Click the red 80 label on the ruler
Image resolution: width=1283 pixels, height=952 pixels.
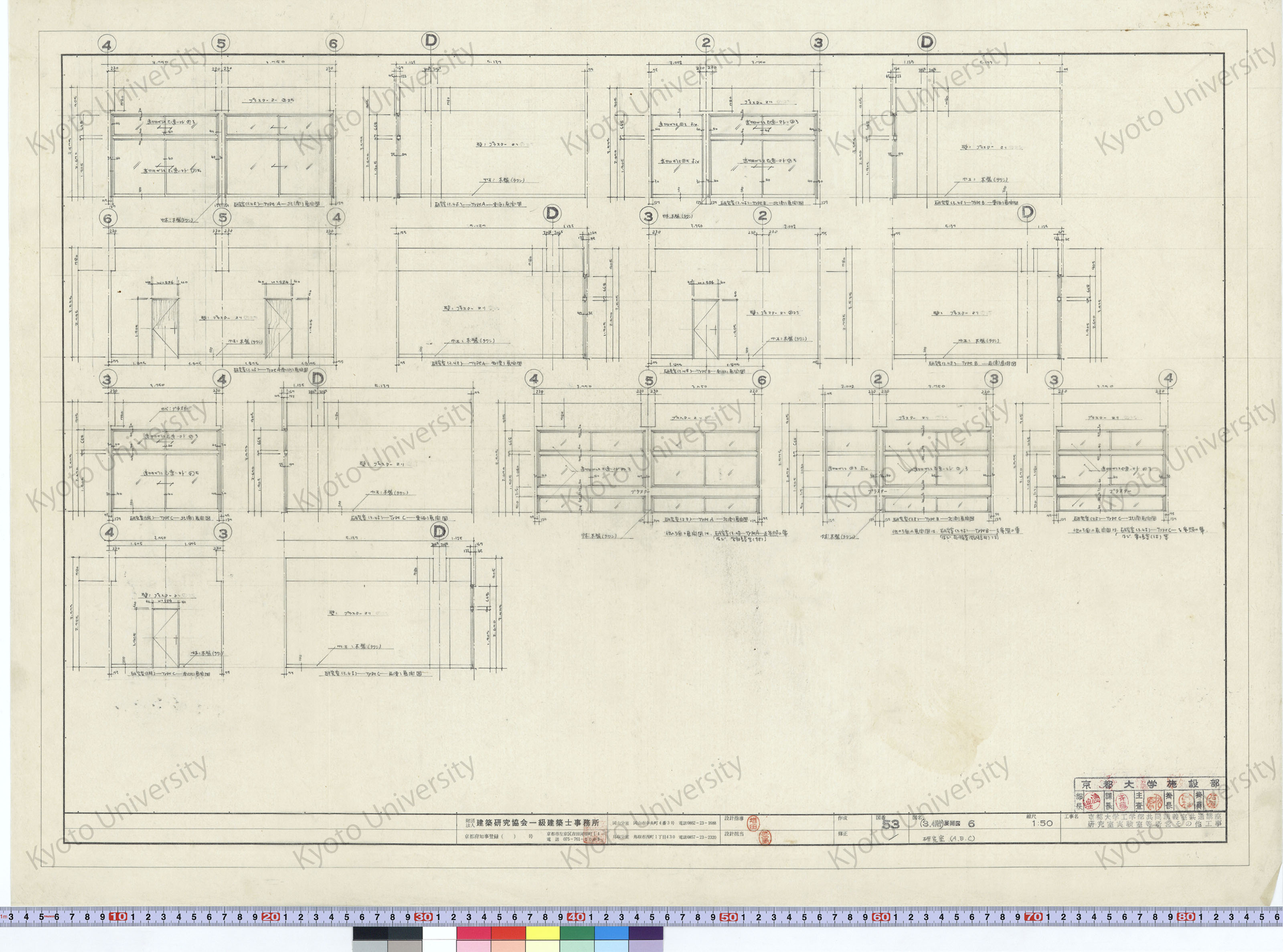[x=1186, y=917]
